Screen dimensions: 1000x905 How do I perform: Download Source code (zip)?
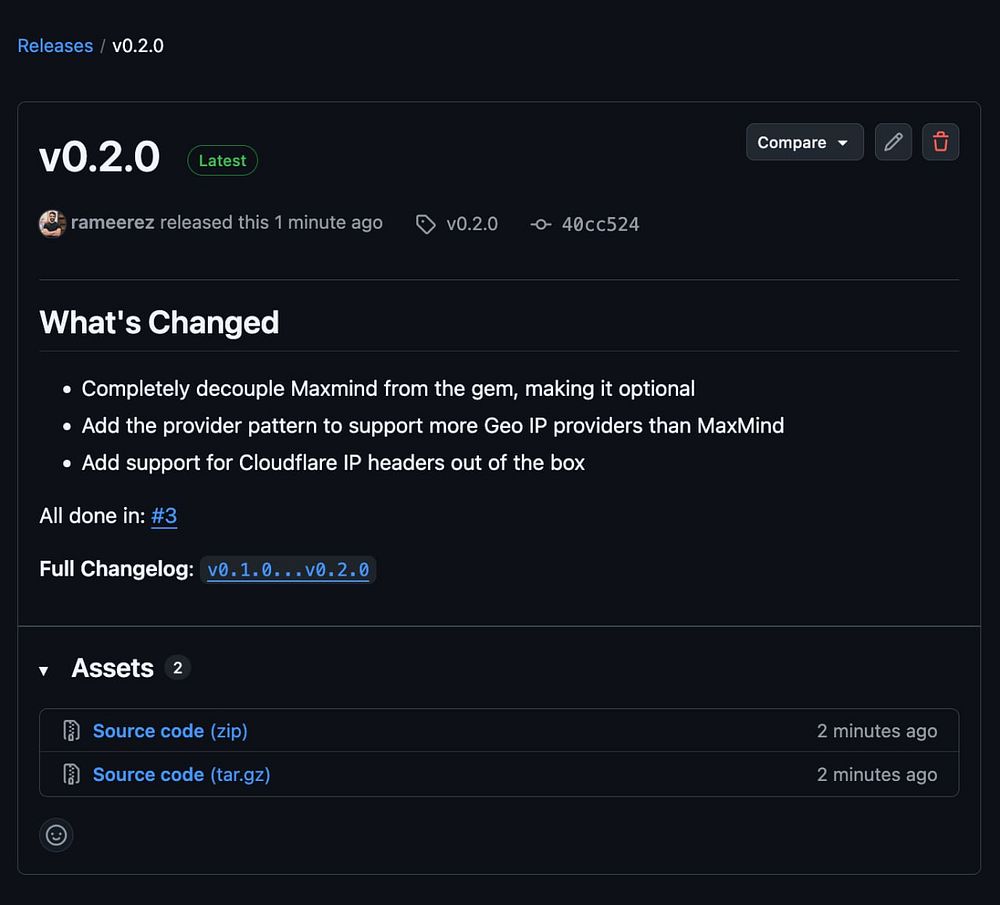pos(170,731)
